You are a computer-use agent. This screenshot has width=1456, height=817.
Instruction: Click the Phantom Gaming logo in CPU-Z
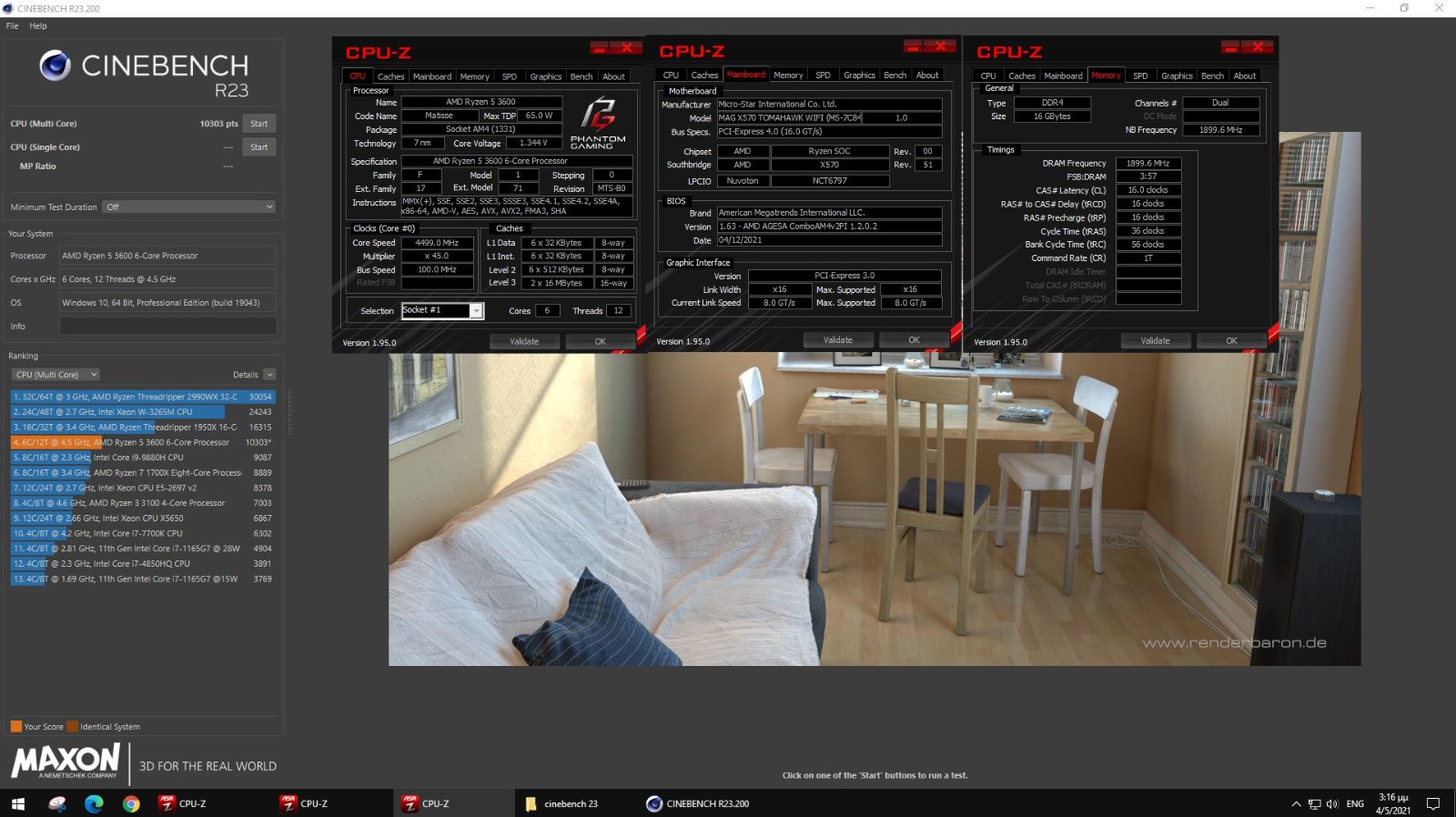point(598,123)
